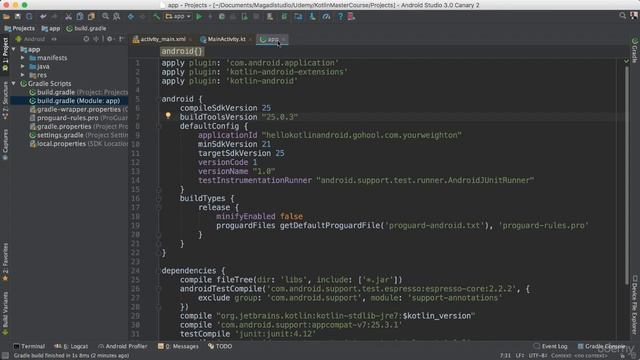640x360 pixels.
Task: Open the Terminal tool window tab
Action: 29,346
